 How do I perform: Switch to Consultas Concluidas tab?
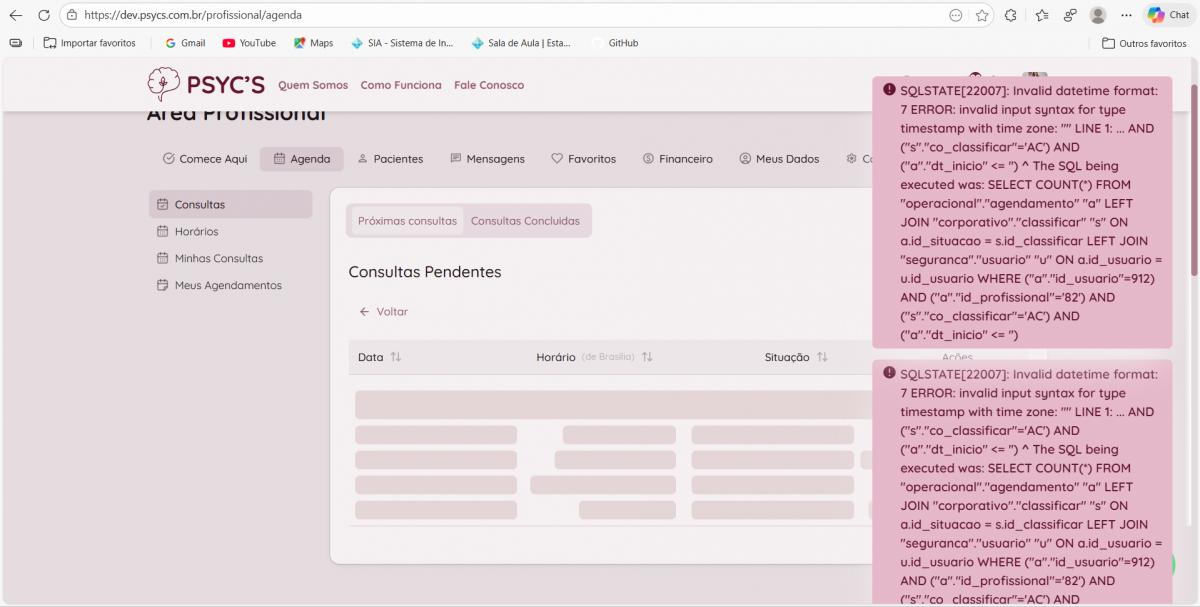pyautogui.click(x=525, y=221)
